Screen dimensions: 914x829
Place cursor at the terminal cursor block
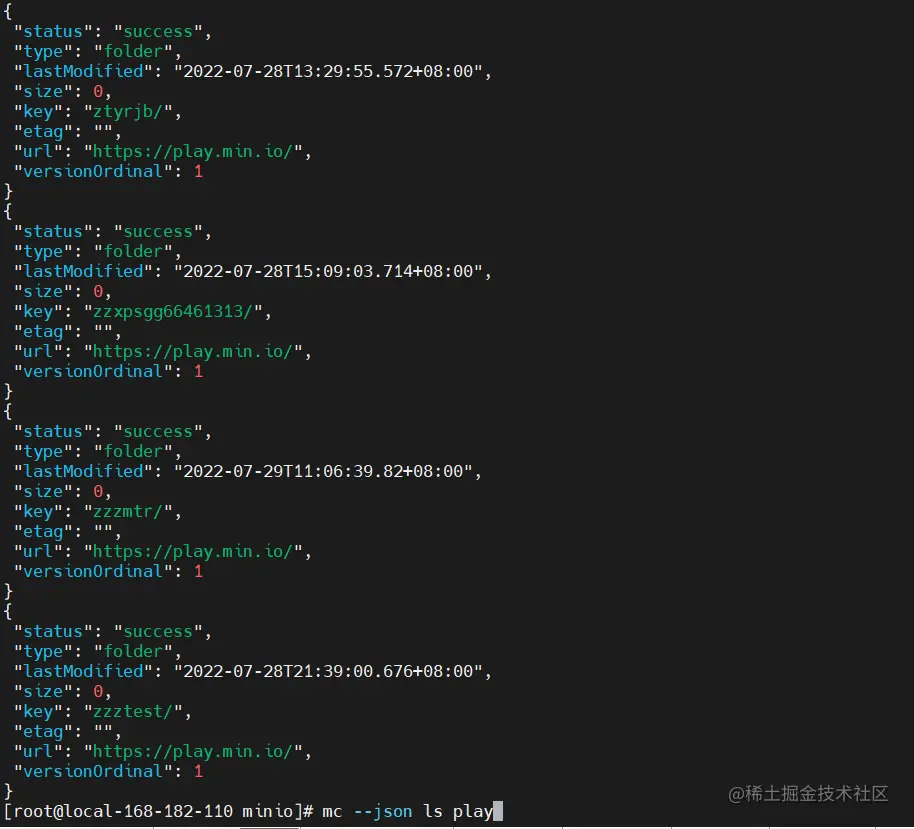pos(498,812)
